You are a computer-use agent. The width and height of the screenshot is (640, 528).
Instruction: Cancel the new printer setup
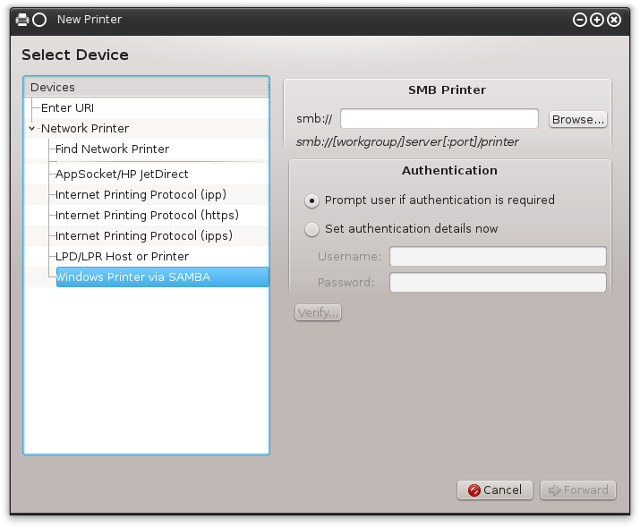[x=495, y=490]
